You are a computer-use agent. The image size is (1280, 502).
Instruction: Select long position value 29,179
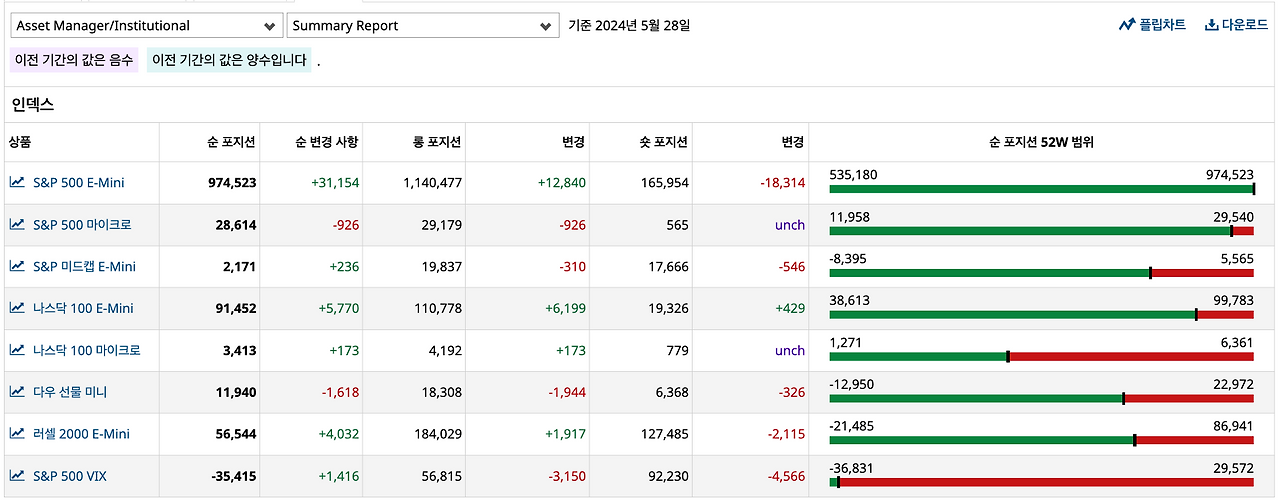pos(442,225)
